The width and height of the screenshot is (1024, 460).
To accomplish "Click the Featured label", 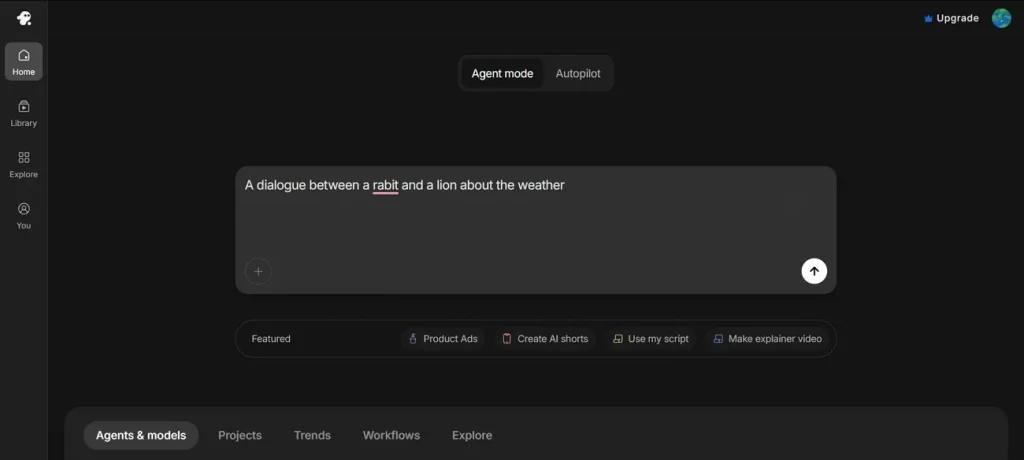I will click(271, 338).
